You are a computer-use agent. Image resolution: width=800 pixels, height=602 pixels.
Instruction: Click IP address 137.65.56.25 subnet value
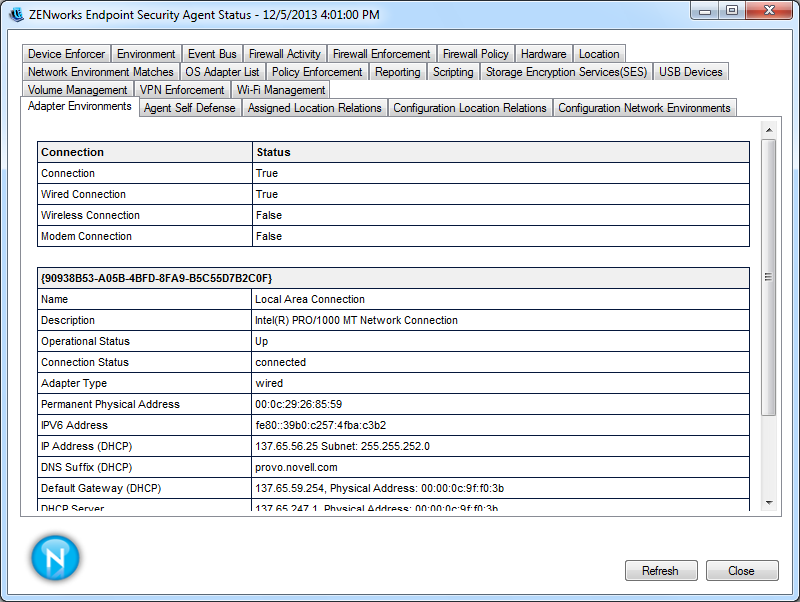pyautogui.click(x=342, y=446)
